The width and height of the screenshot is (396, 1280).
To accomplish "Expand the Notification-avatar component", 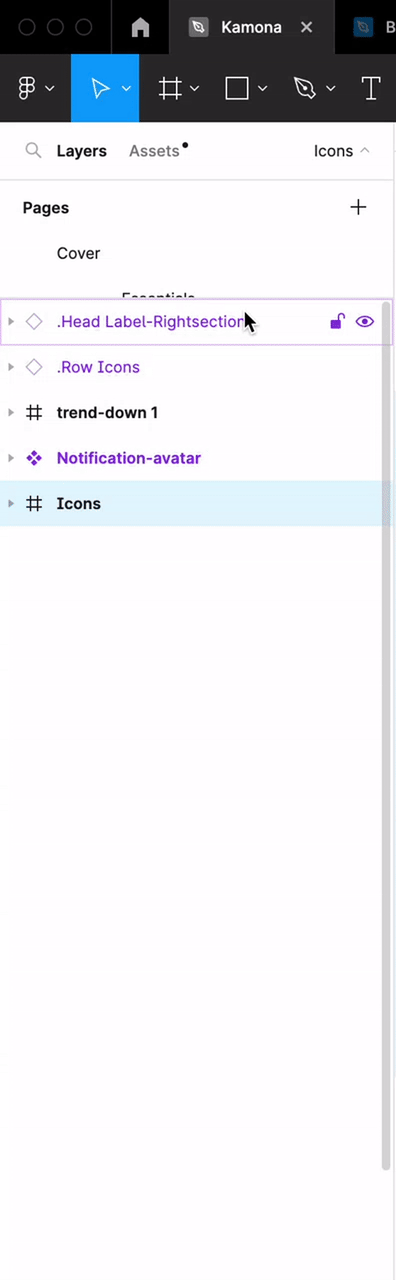I will [x=11, y=458].
